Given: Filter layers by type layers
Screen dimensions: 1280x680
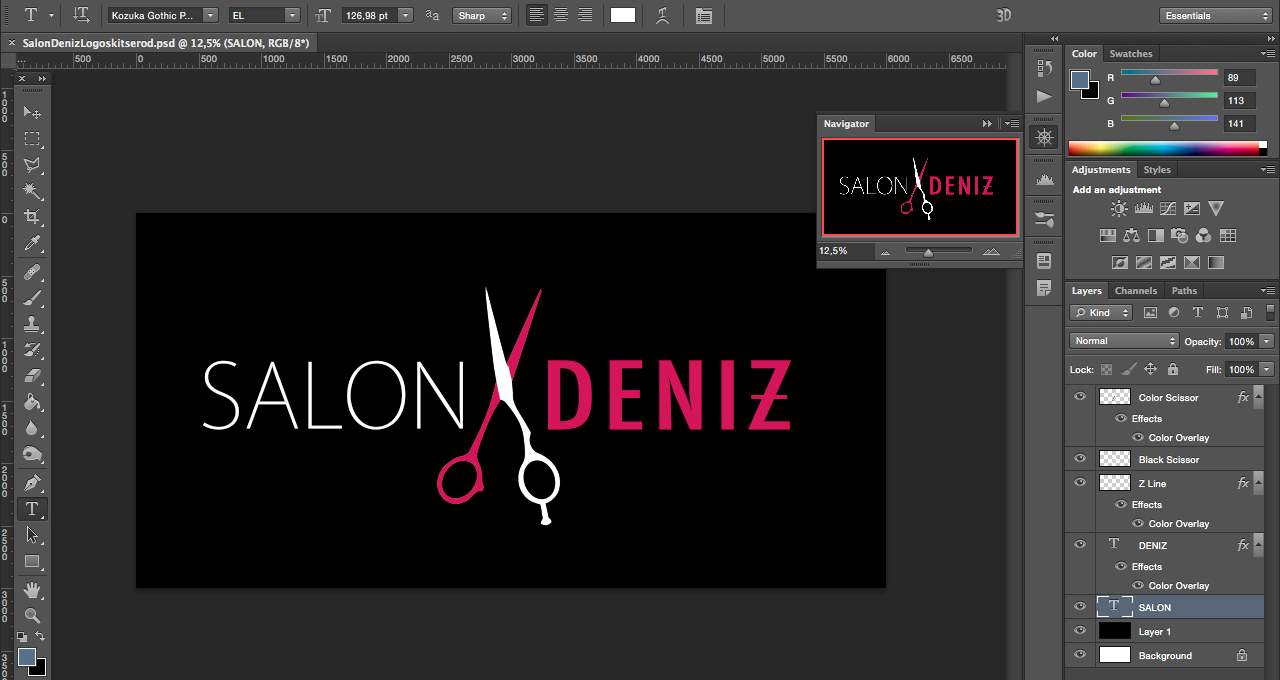Looking at the screenshot, I should coord(1198,313).
